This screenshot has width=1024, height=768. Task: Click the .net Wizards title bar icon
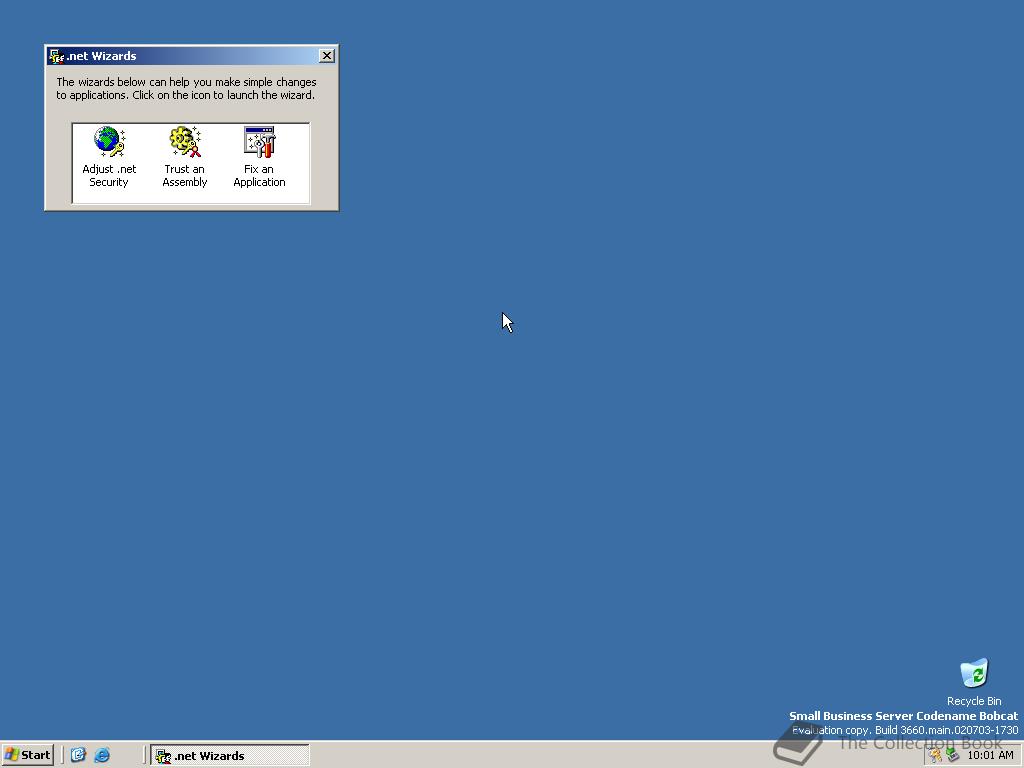point(57,56)
